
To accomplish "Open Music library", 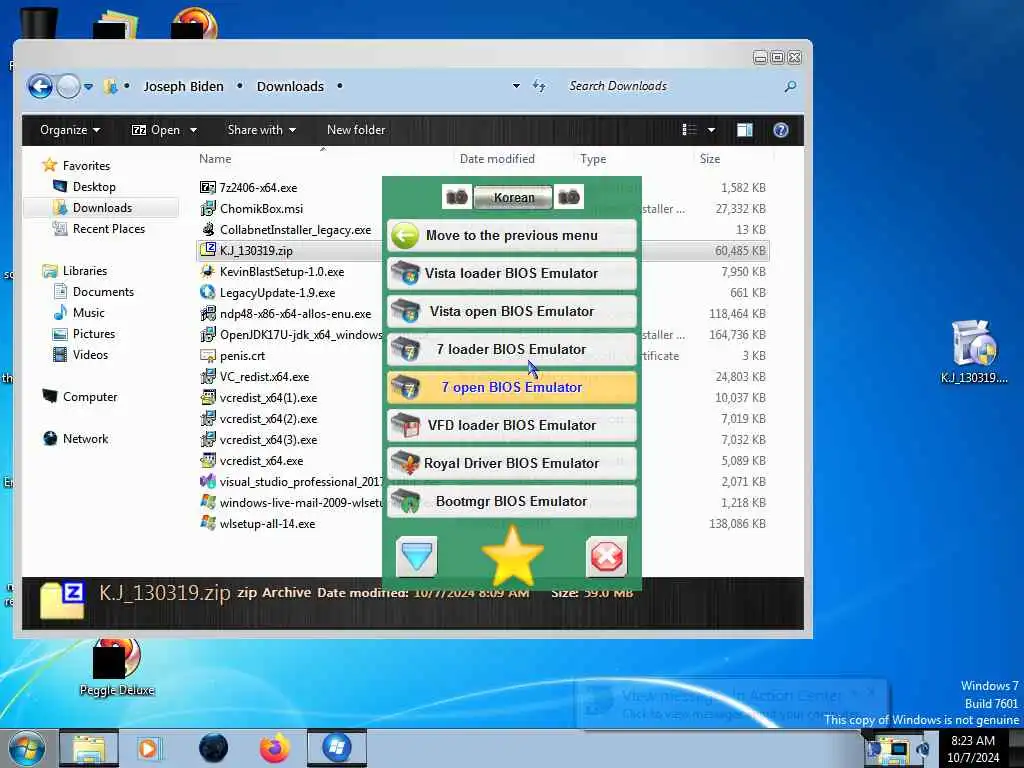I will (x=88, y=313).
